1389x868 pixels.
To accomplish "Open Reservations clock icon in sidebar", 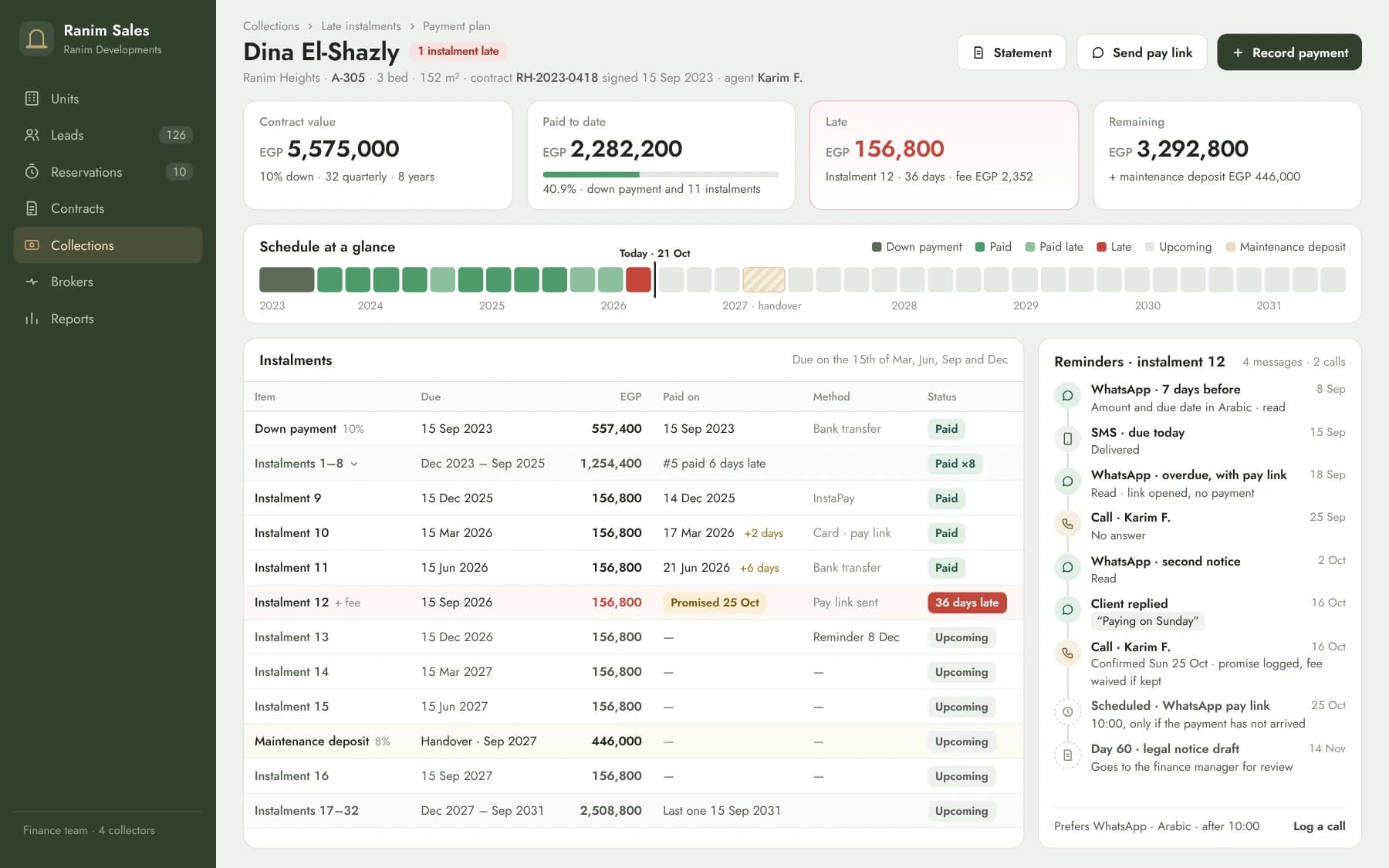I will [32, 172].
